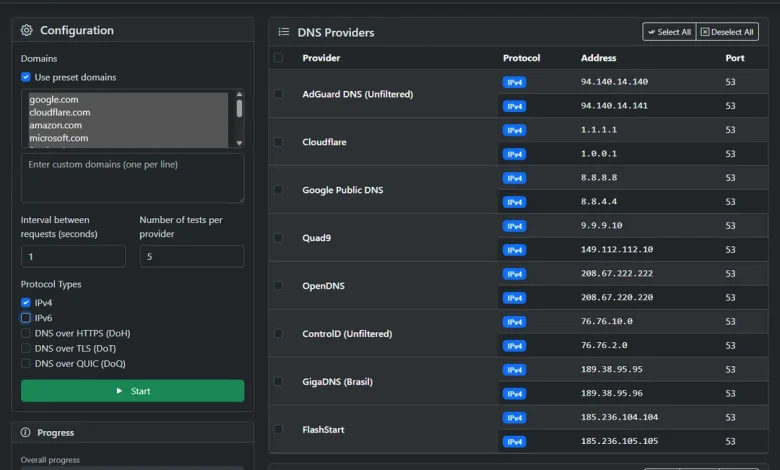Viewport: 780px width, 470px height.
Task: Select the Google Public DNS checkbox
Action: pos(279,189)
